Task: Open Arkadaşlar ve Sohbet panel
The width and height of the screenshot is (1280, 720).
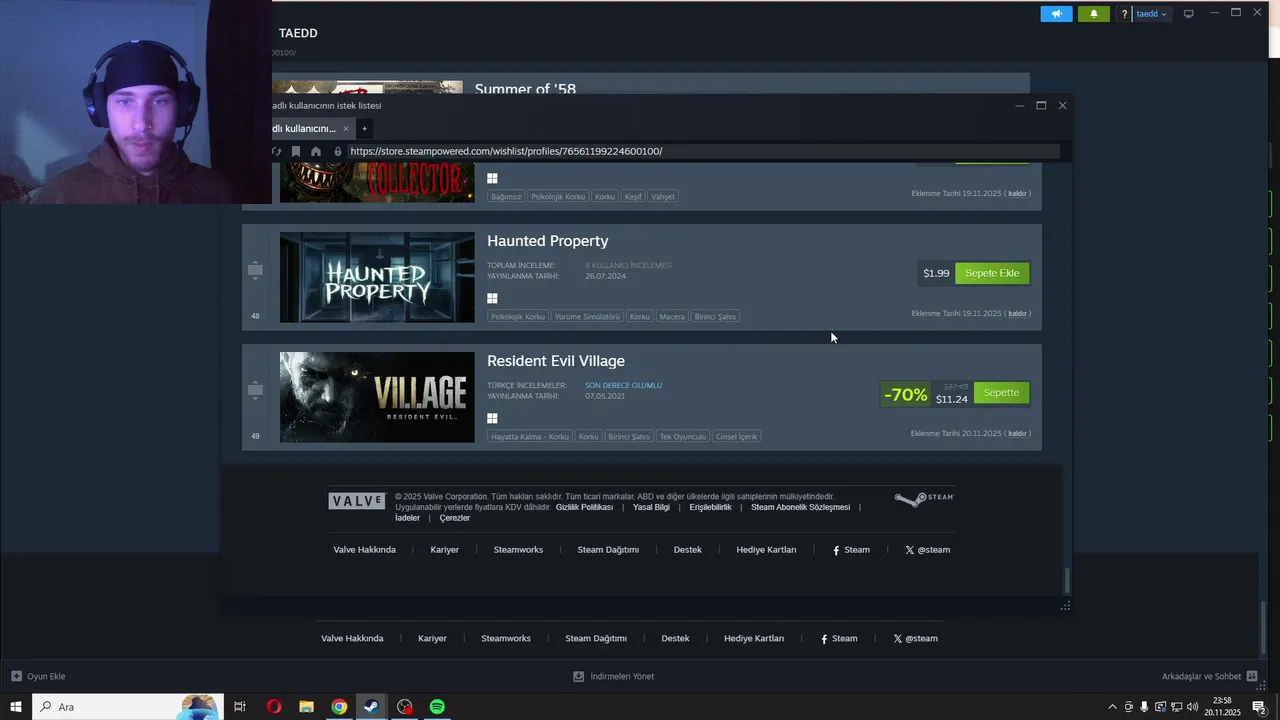Action: pos(1210,676)
